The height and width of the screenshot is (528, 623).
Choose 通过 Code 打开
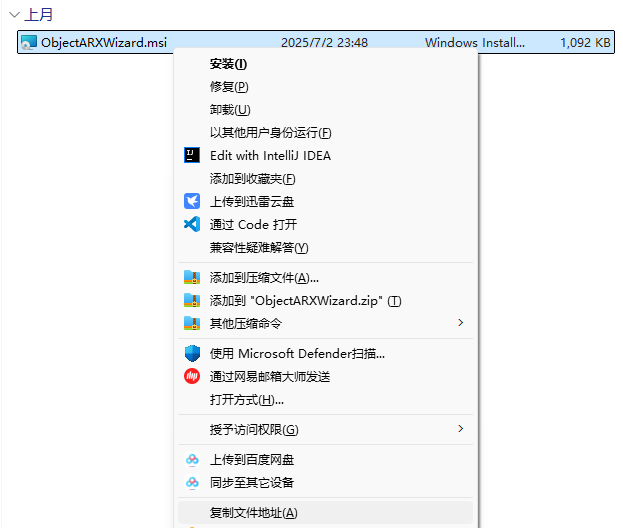(x=253, y=225)
